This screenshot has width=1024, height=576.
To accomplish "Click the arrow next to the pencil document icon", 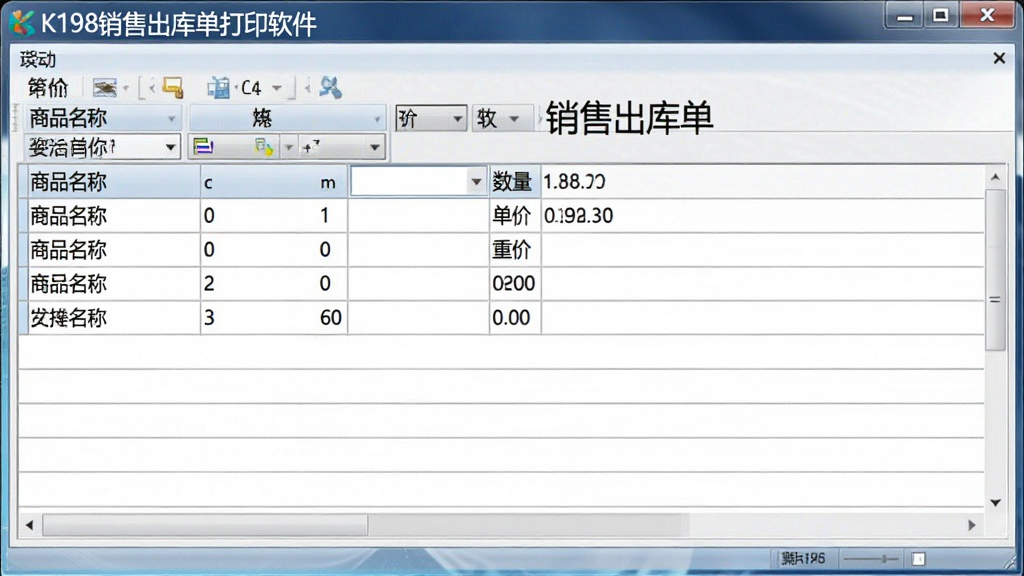I will click(x=288, y=148).
